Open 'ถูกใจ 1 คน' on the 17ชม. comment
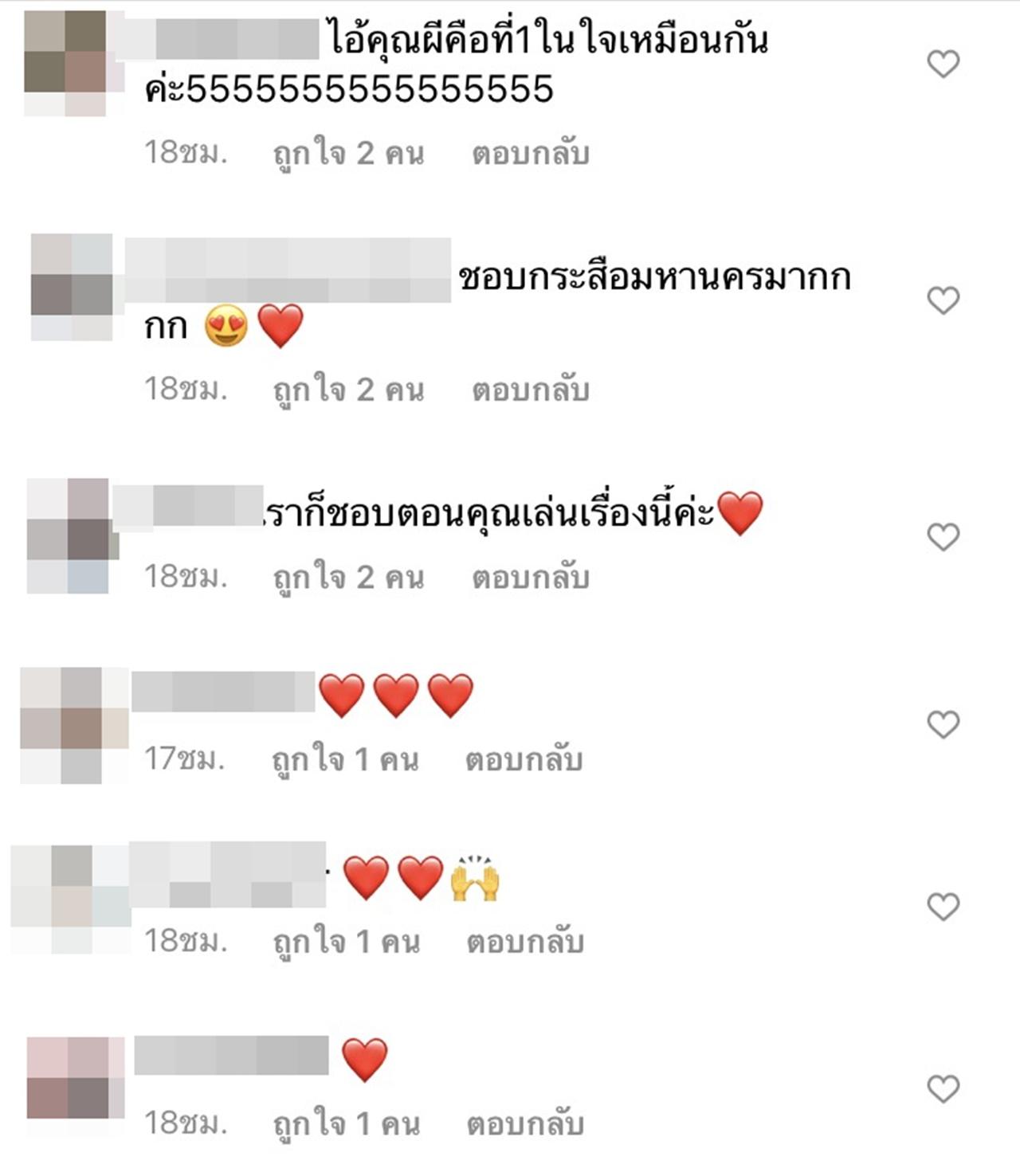This screenshot has height=1176, width=1020. (345, 759)
